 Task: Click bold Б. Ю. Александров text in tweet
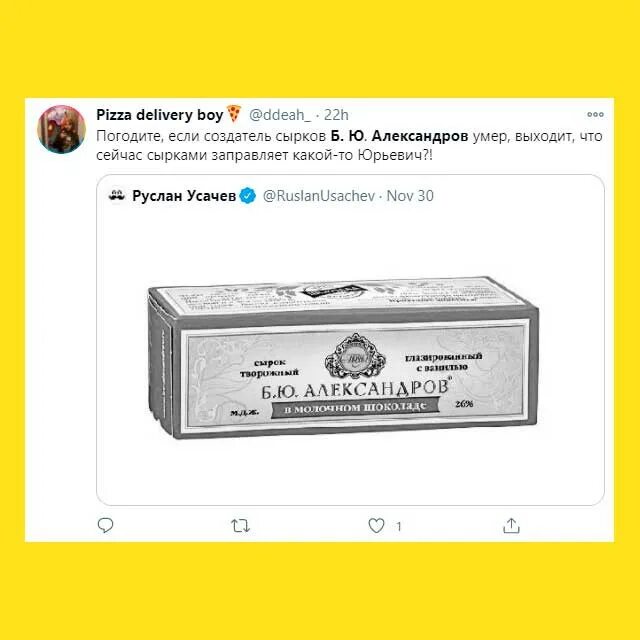point(399,136)
